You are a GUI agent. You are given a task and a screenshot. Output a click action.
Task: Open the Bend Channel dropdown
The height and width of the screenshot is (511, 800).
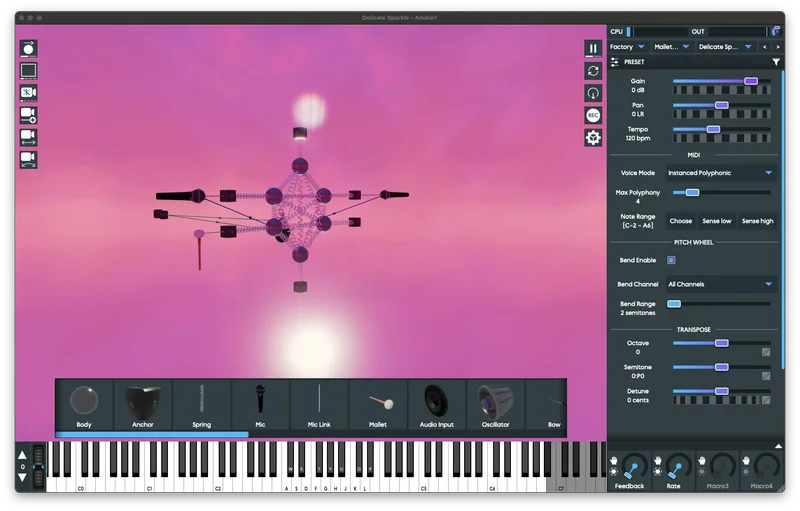pos(720,284)
